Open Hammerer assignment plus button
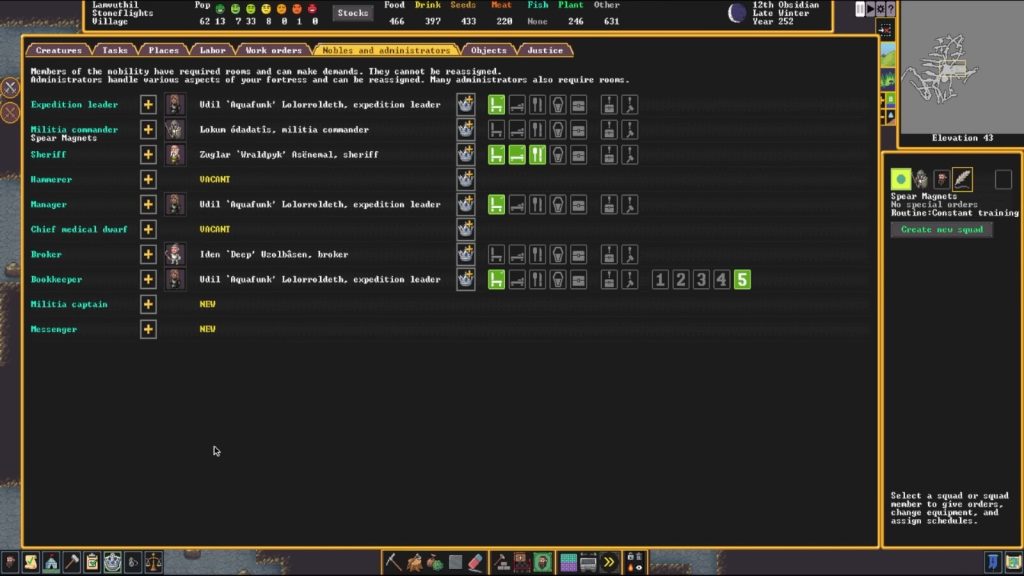Screen dimensions: 1024x576 [148, 180]
